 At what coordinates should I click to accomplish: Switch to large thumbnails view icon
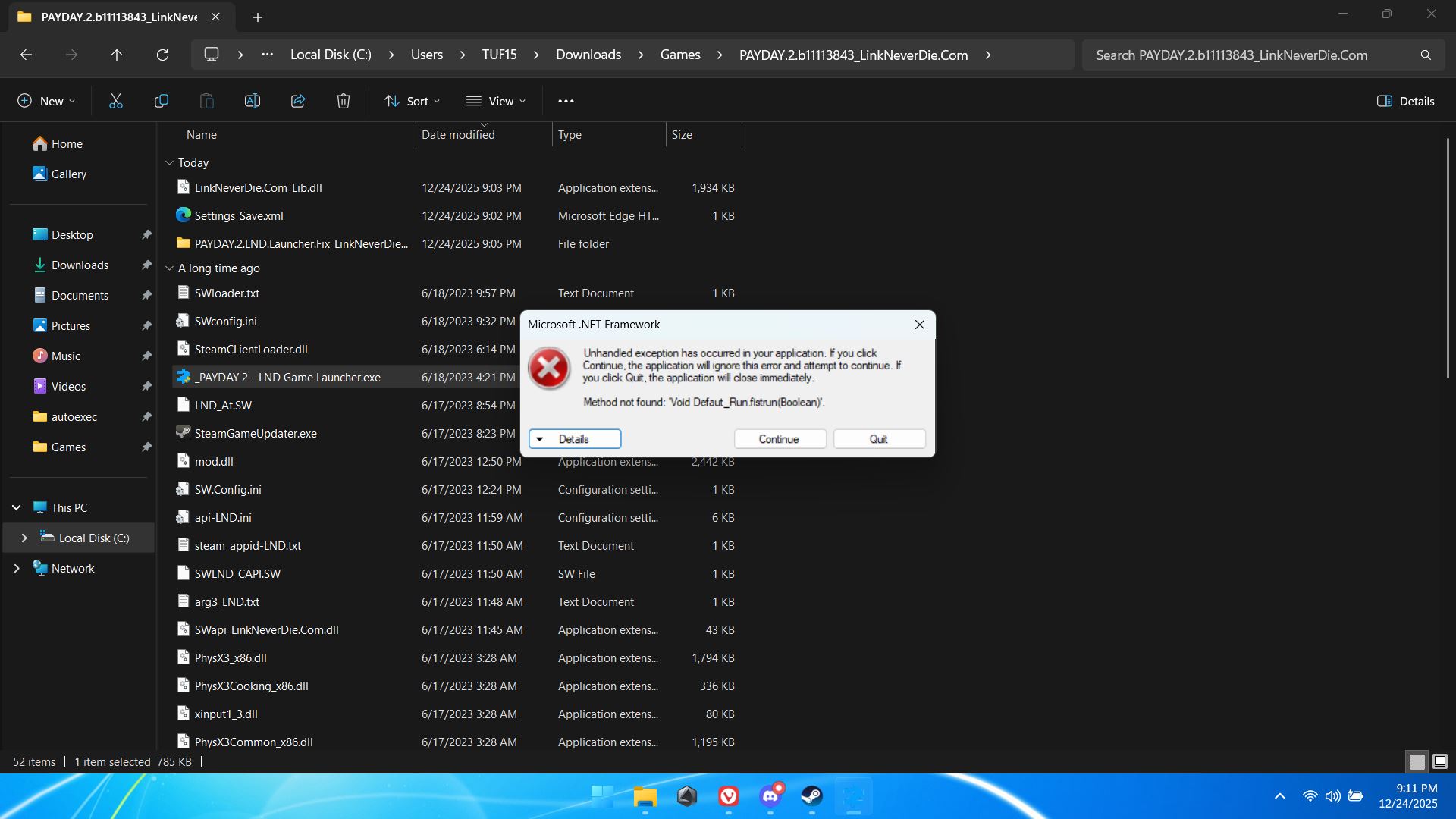[x=1440, y=761]
